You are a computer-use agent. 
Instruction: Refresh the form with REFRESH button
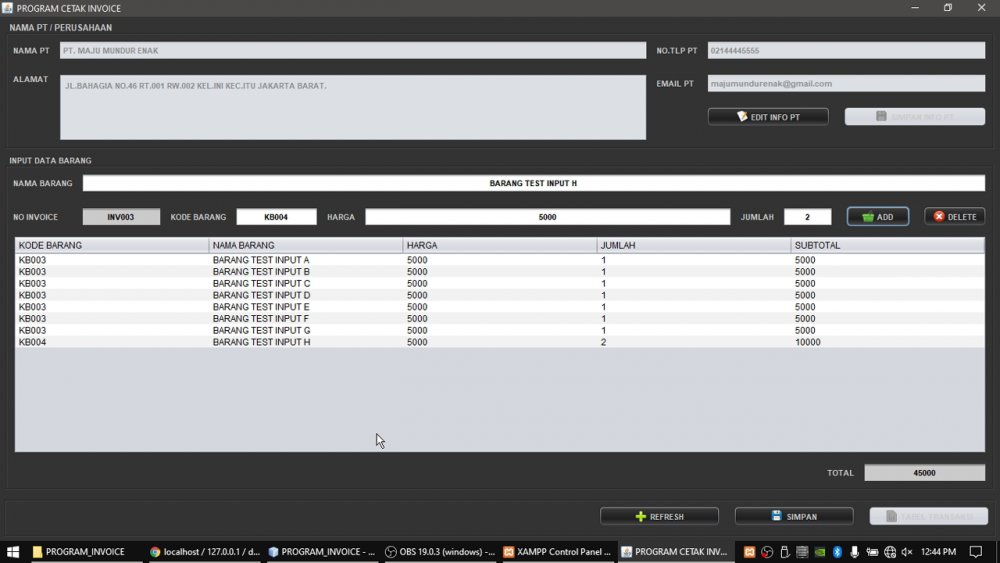pos(659,516)
